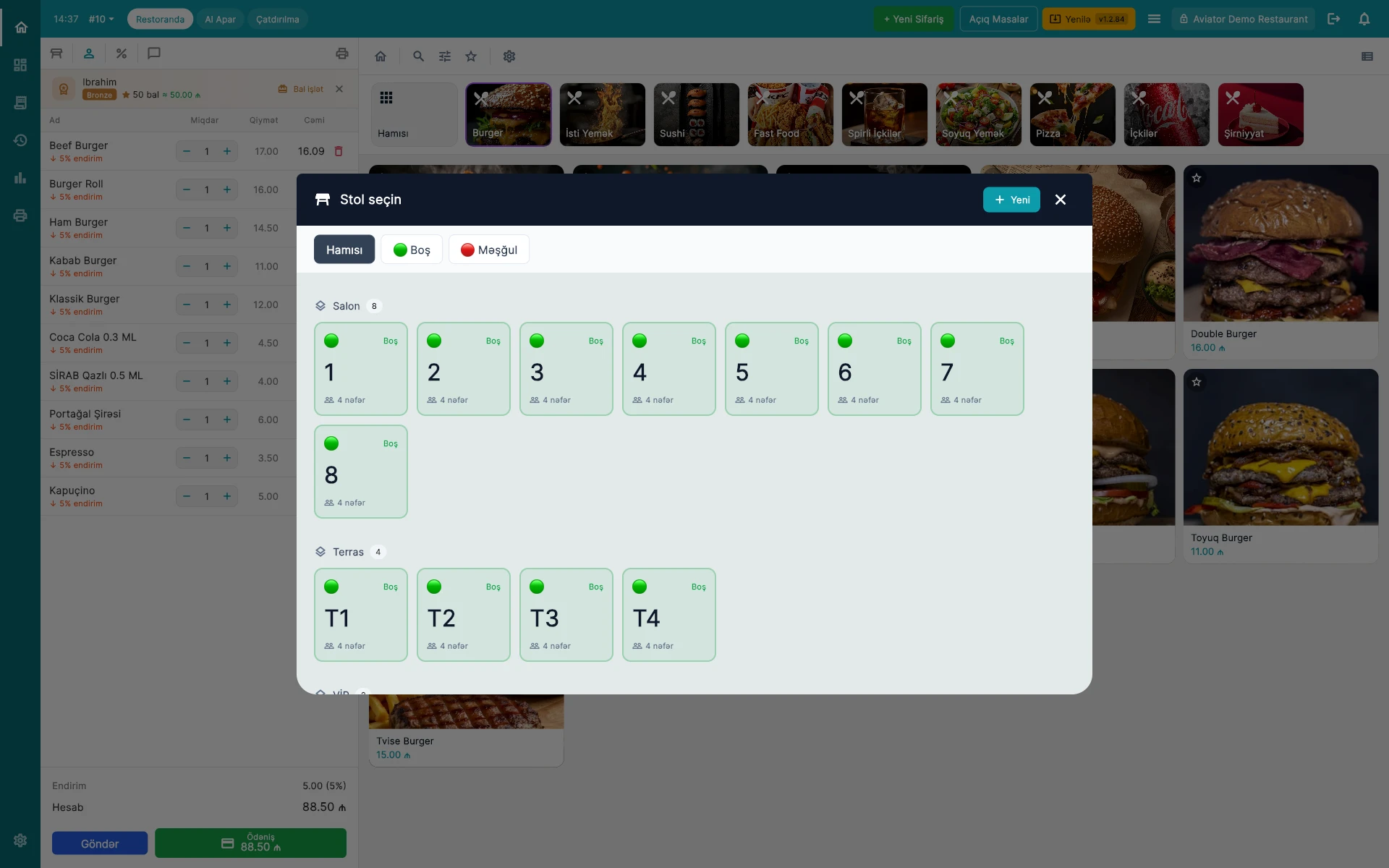Open the Açıq Masalar list

(998, 19)
